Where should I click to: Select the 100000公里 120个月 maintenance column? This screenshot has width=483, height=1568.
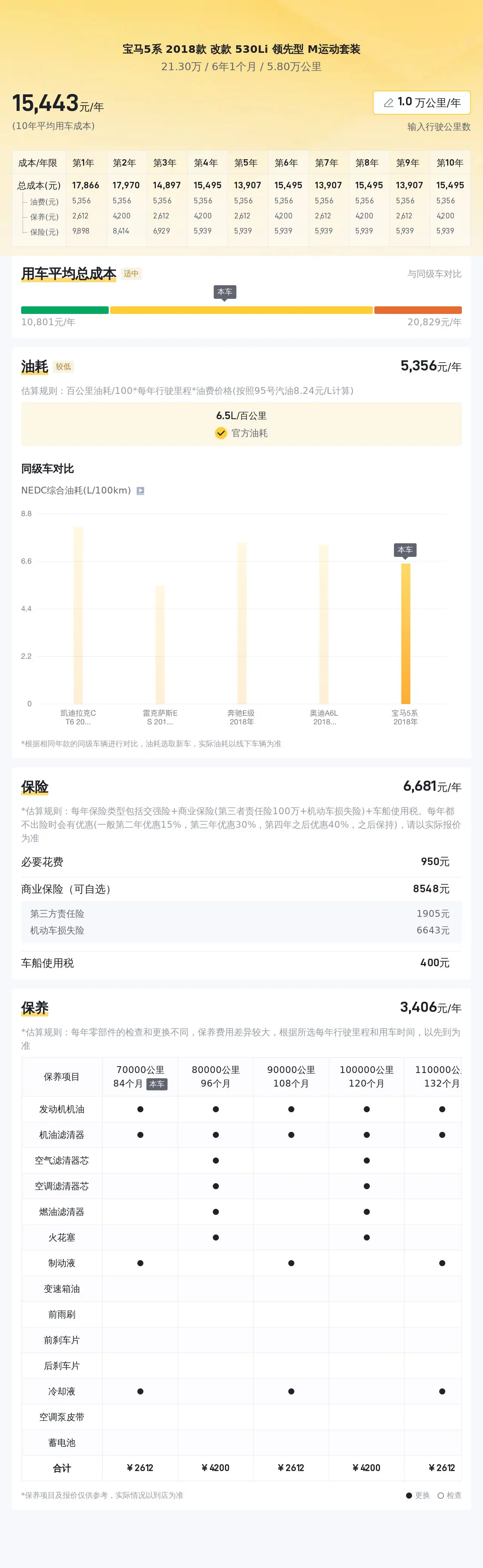[367, 1076]
